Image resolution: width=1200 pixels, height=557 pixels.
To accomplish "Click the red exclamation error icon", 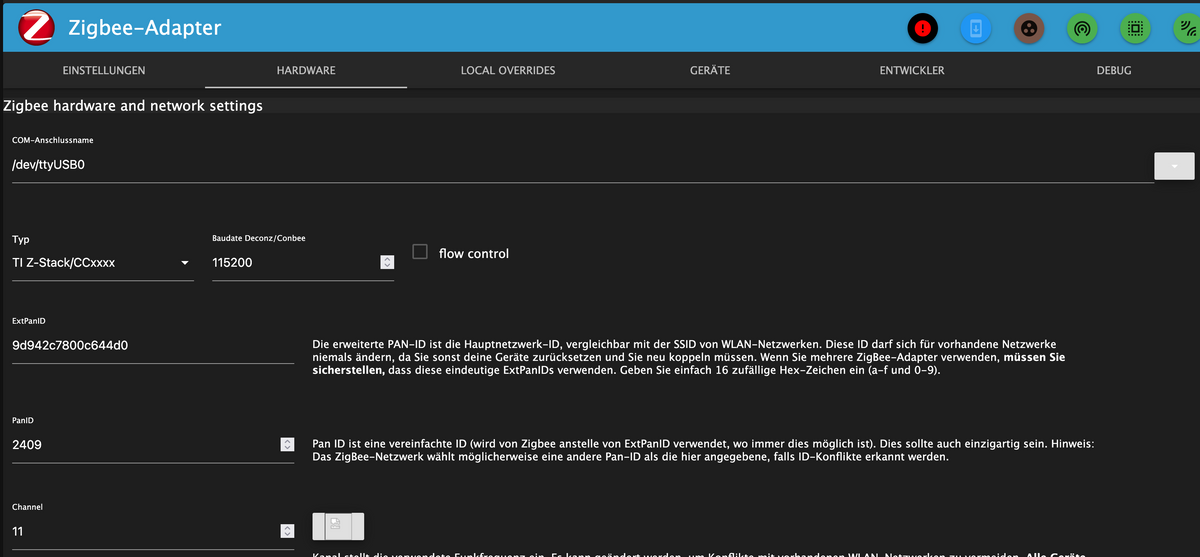I will point(923,29).
